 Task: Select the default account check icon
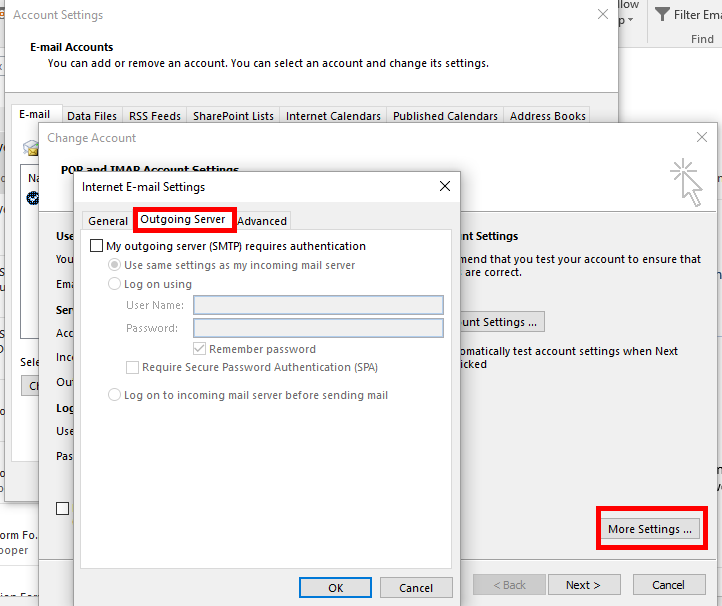(33, 198)
